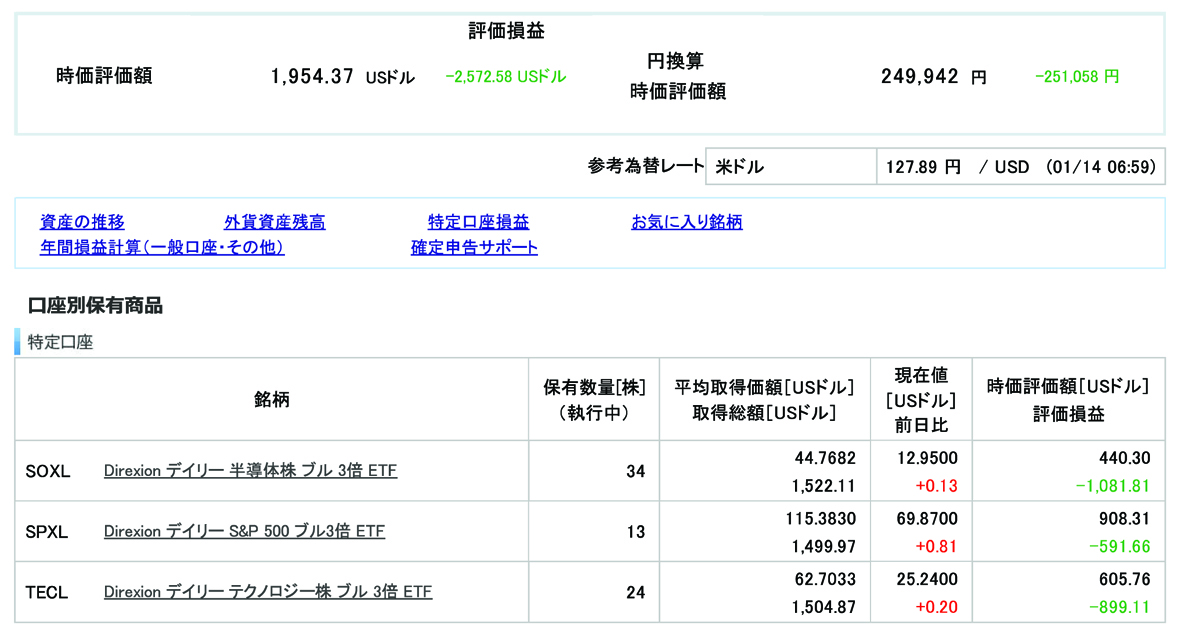Click TECL holding quantity 24
The image size is (1181, 635).
click(x=636, y=593)
